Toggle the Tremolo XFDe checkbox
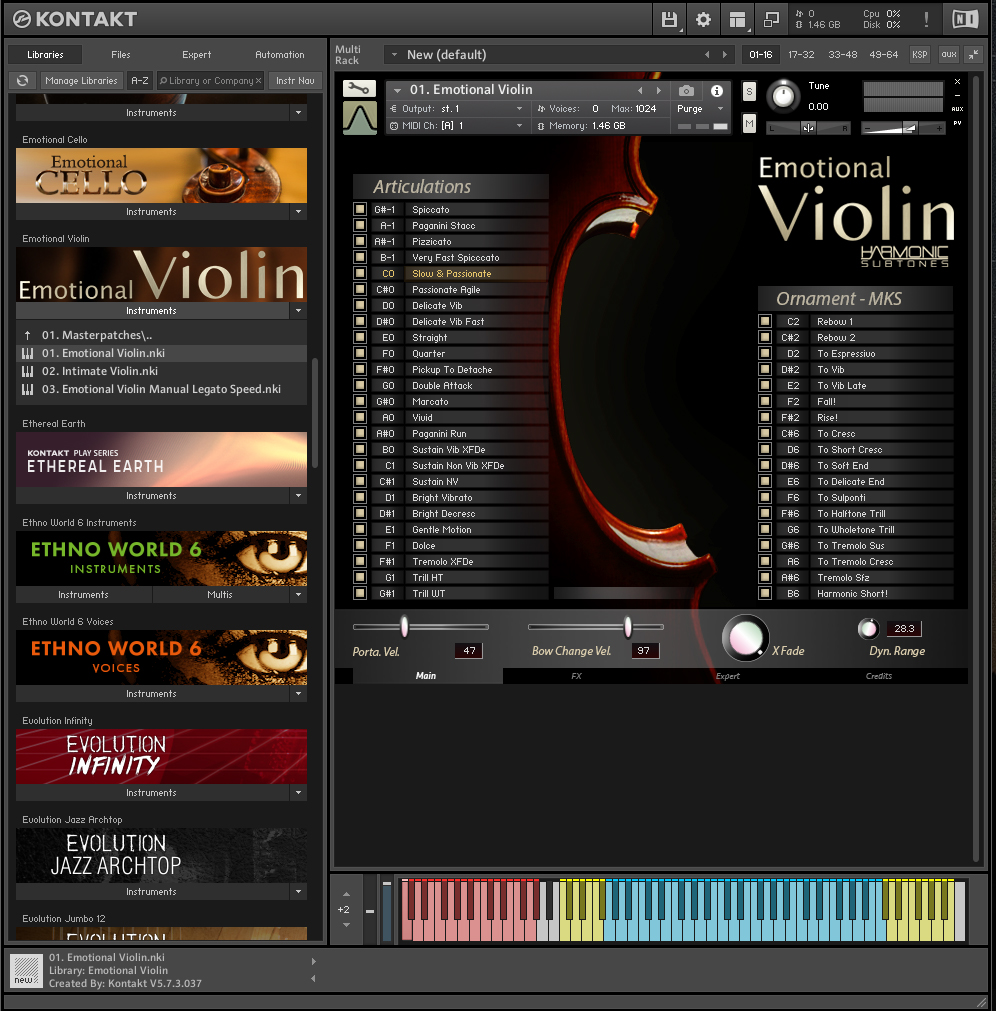Screen dimensions: 996x1011 click(360, 561)
